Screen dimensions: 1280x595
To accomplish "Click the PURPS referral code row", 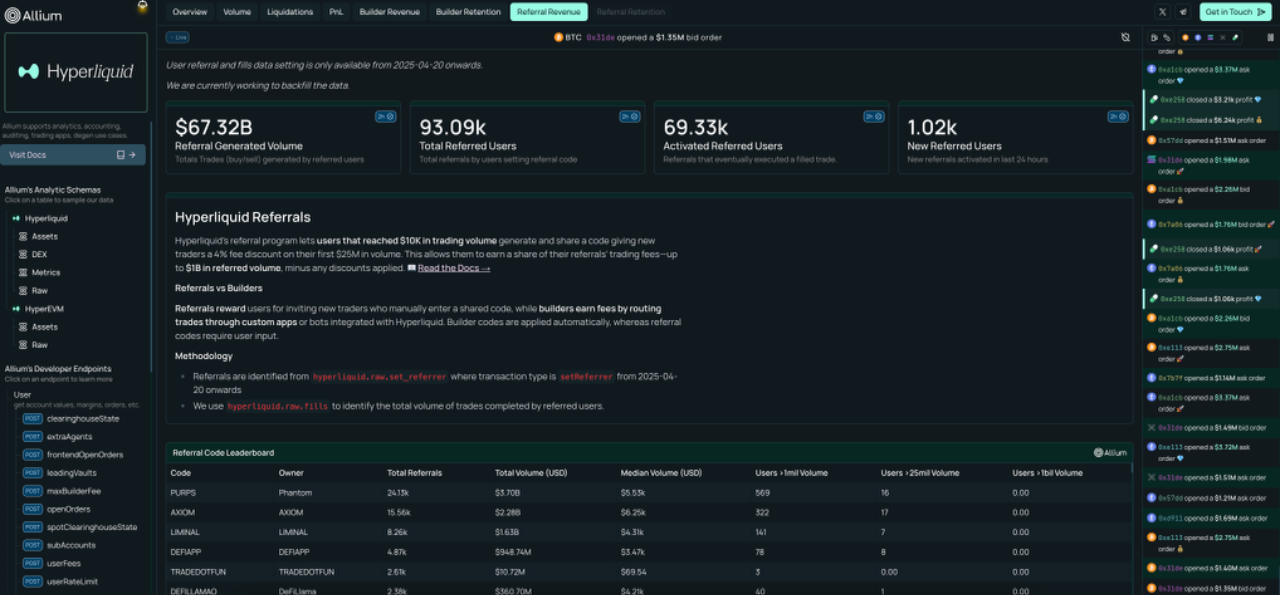I will click(x=649, y=492).
